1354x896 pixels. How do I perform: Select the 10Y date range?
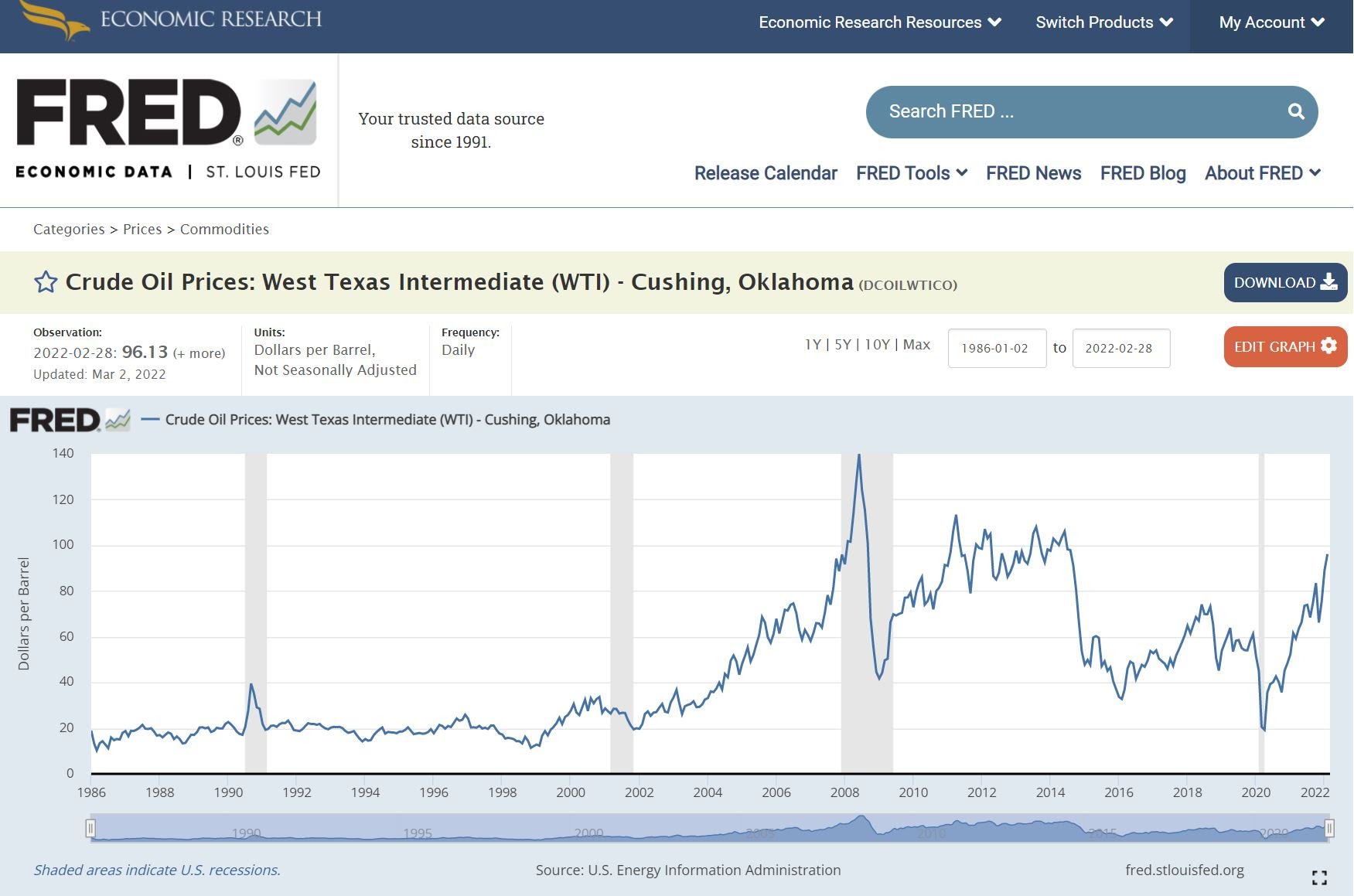pos(877,345)
